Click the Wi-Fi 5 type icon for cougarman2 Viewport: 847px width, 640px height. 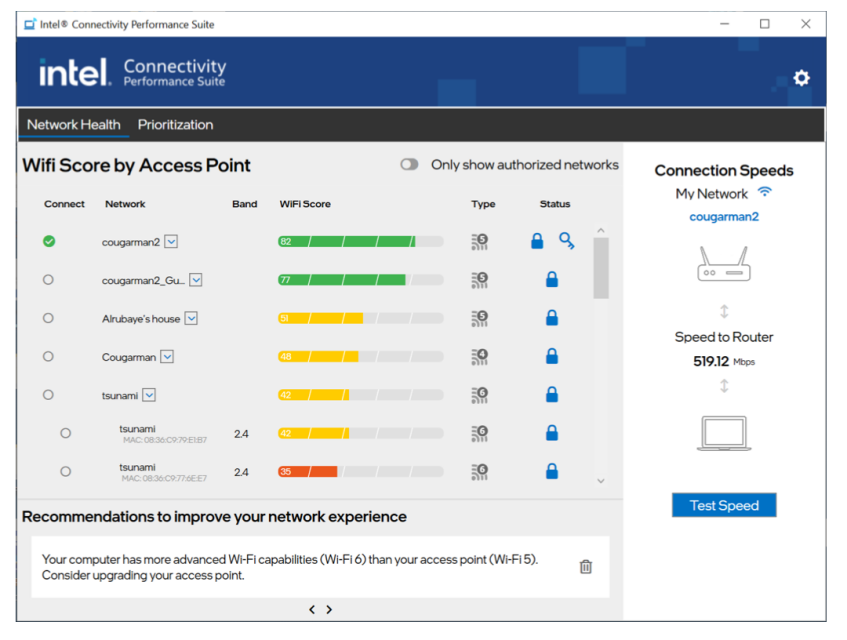(x=479, y=241)
